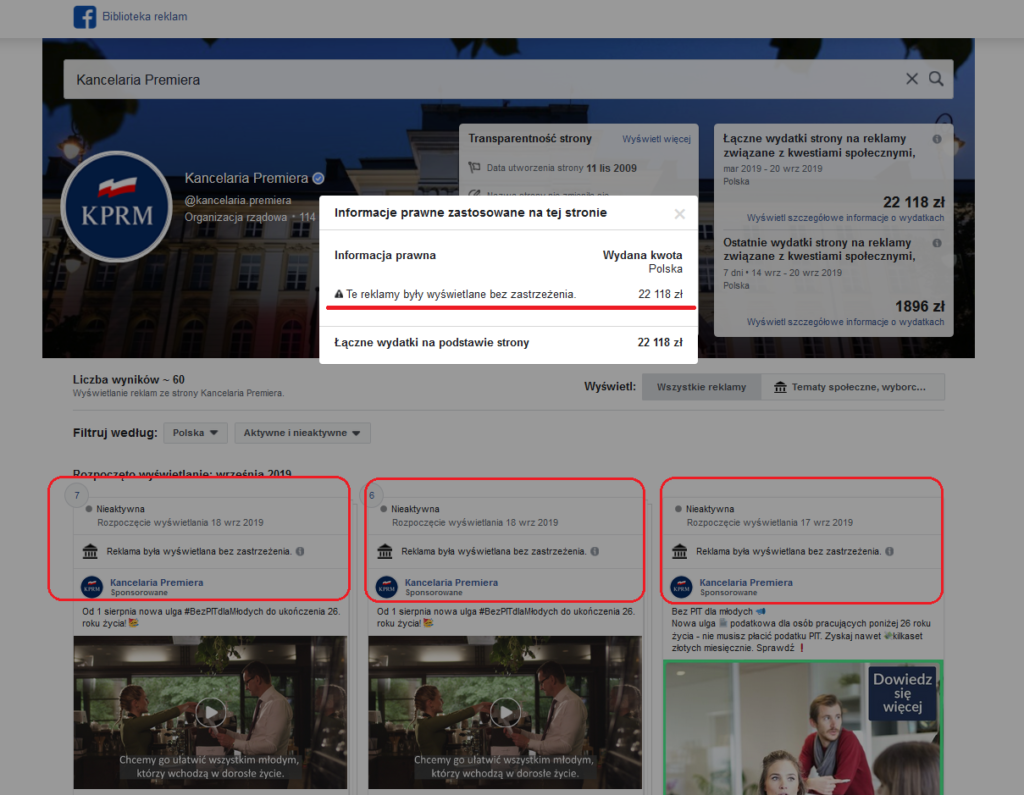Click the institution icon in first ad card
The image size is (1024, 795).
90,551
